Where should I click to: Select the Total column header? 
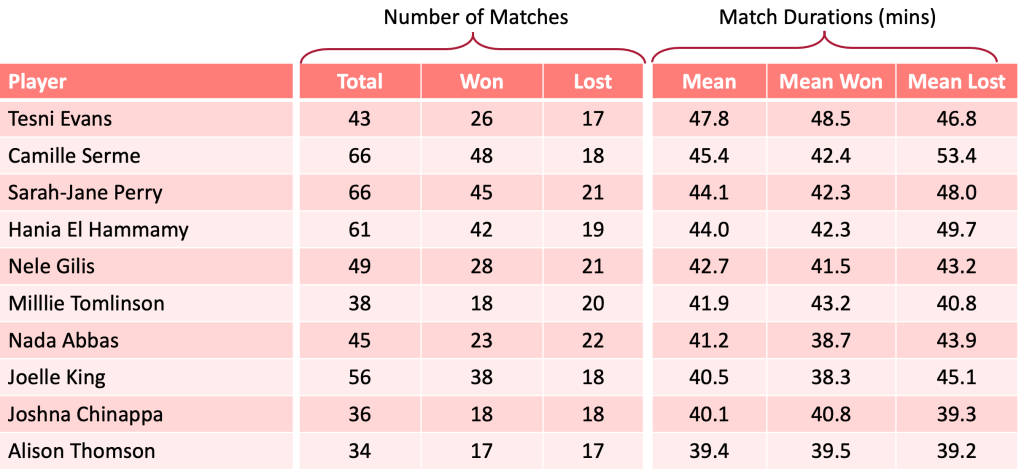pos(360,82)
